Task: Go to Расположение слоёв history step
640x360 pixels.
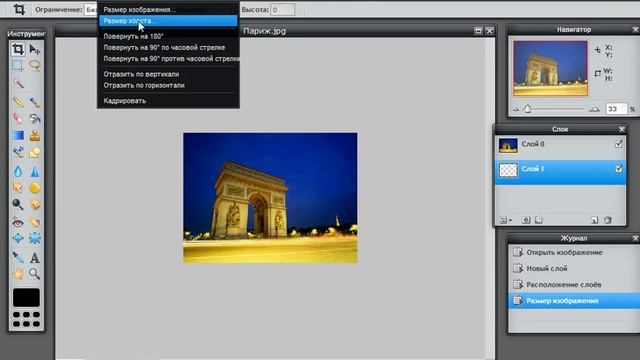Action: pyautogui.click(x=574, y=284)
